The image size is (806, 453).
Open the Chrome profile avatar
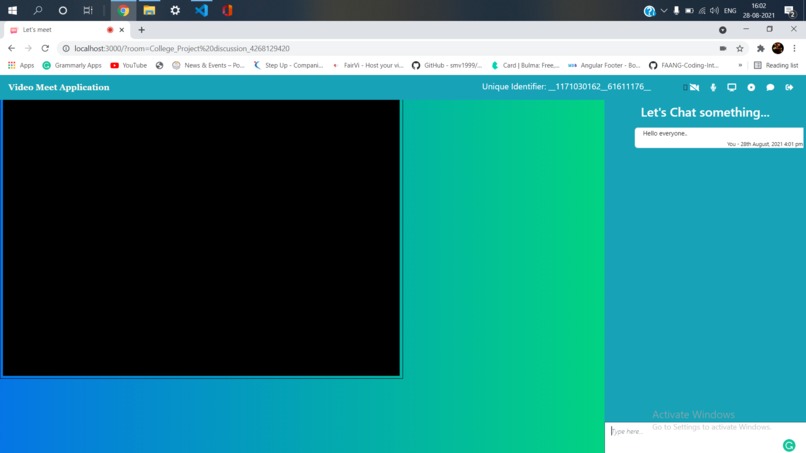click(777, 48)
